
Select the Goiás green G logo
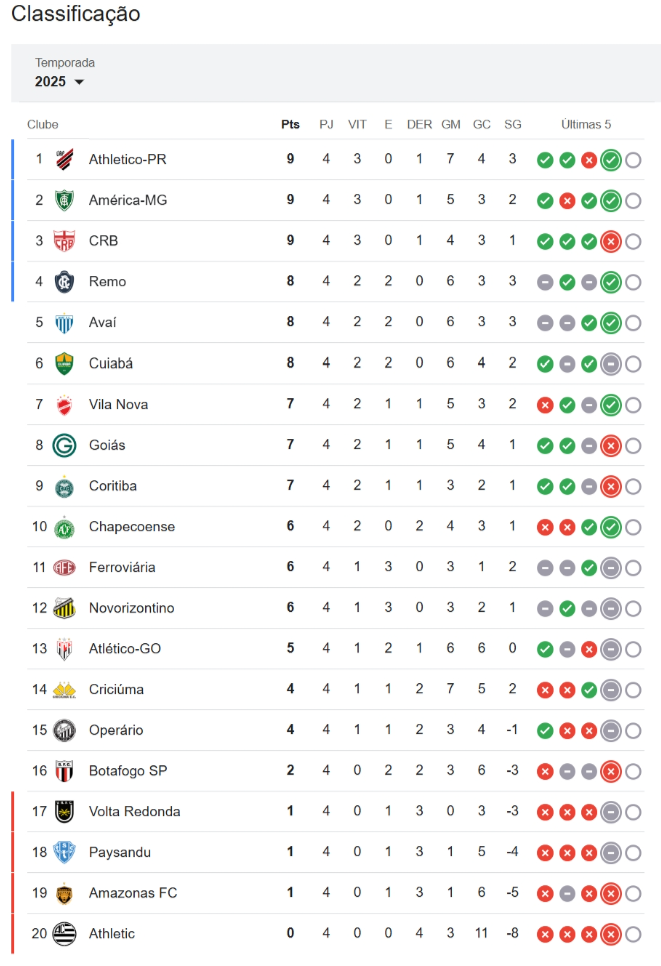pyautogui.click(x=64, y=445)
